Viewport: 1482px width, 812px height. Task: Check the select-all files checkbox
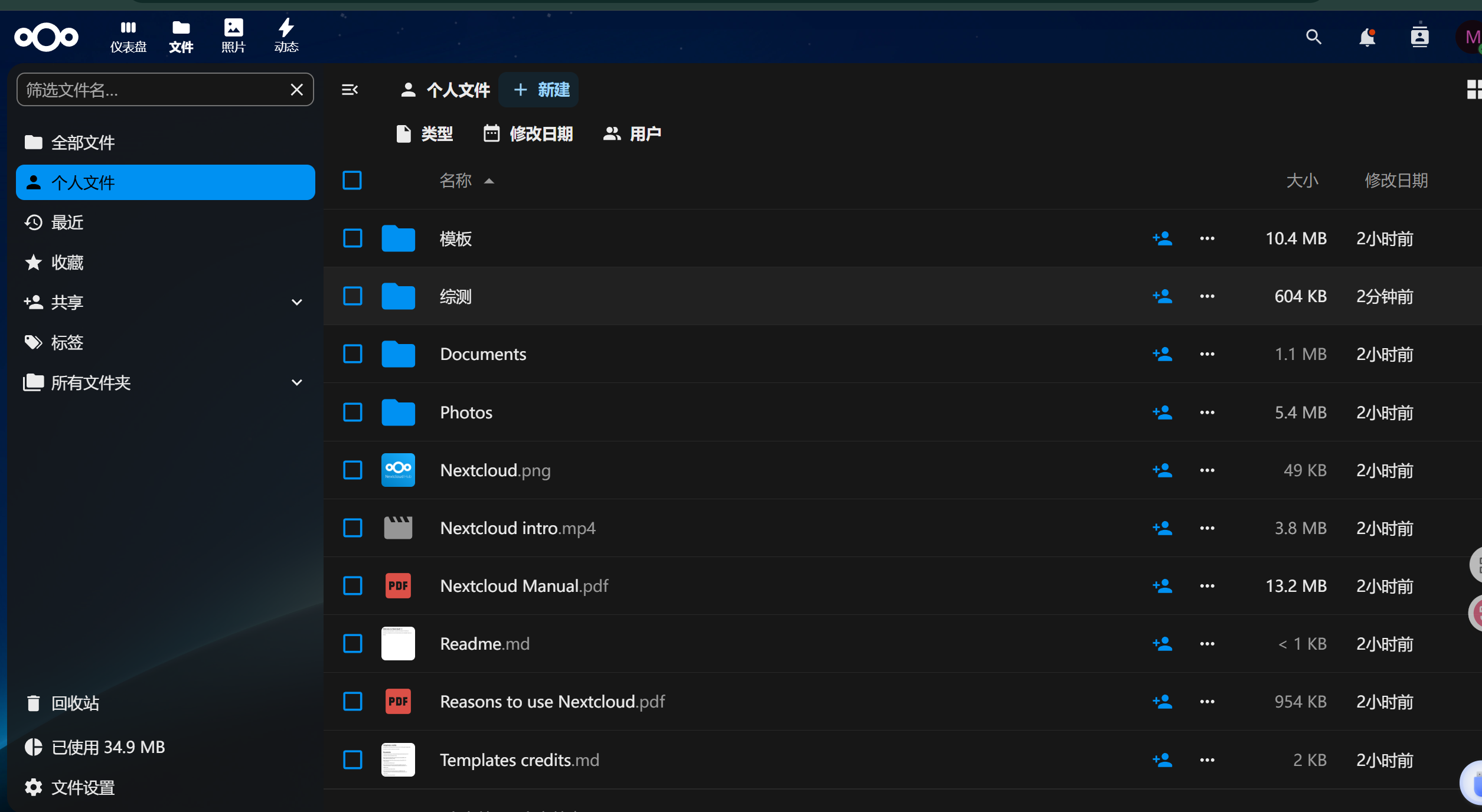coord(352,181)
